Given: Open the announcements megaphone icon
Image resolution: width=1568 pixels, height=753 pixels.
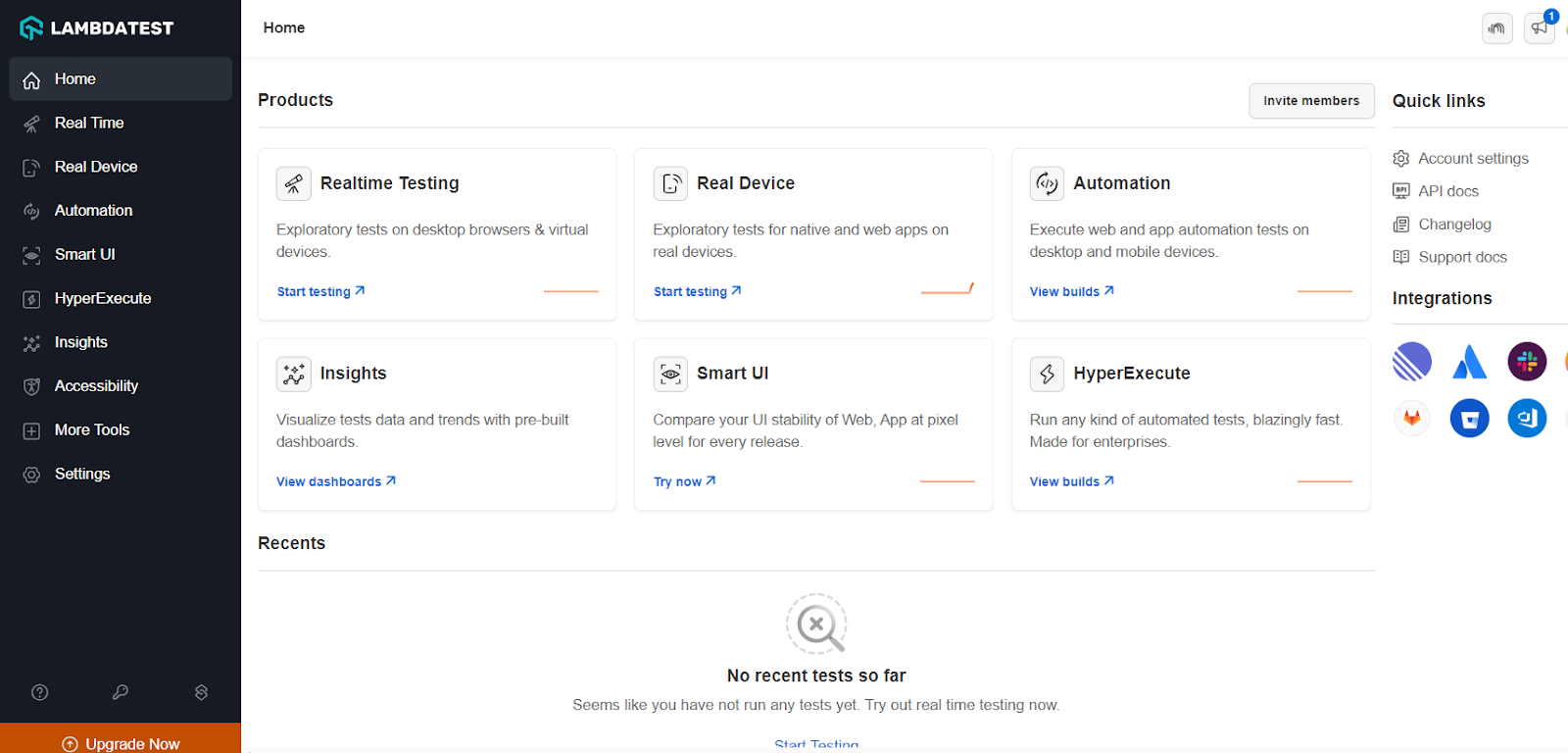Looking at the screenshot, I should pyautogui.click(x=1540, y=28).
